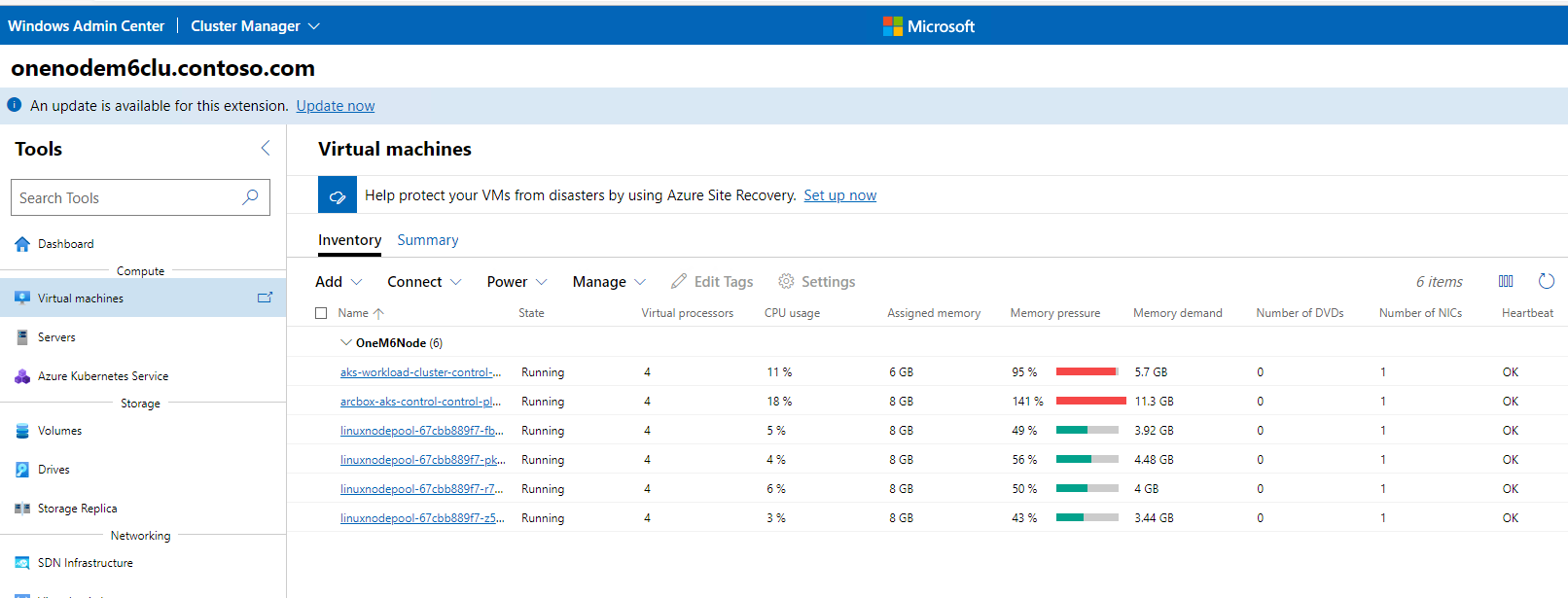
Task: Open linuxnodepool-67cbb889f7-pk VM link
Action: point(422,460)
